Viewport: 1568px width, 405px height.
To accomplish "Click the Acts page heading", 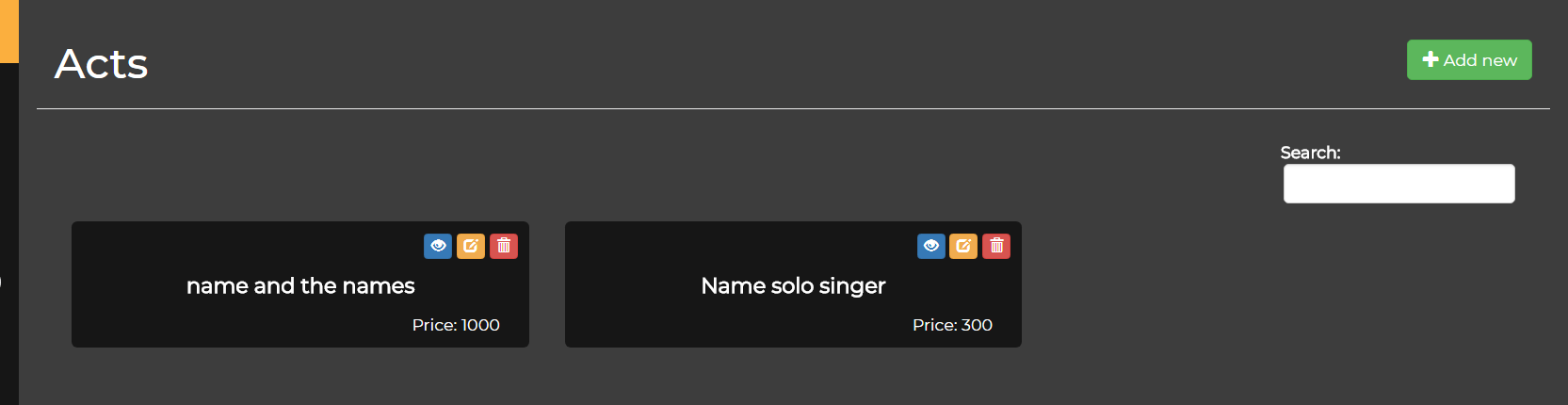I will point(101,64).
